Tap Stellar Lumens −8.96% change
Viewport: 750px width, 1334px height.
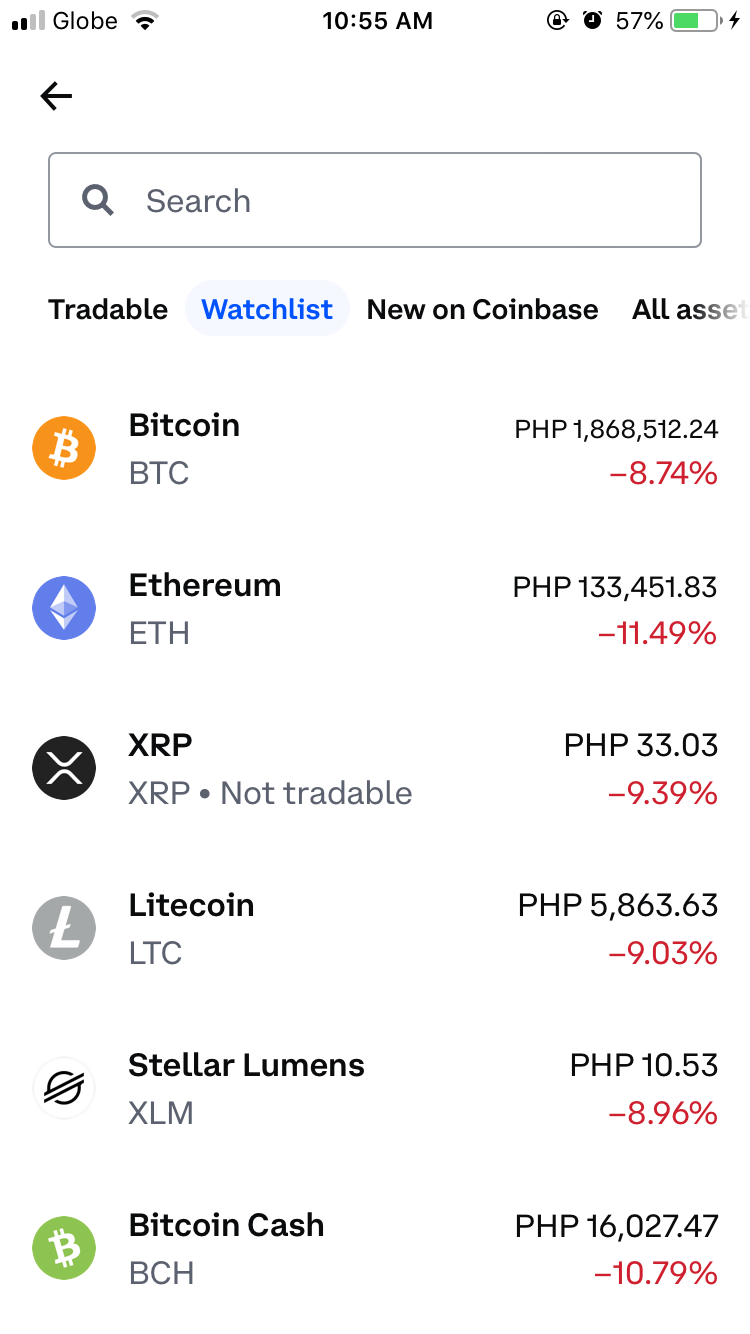[x=663, y=1113]
